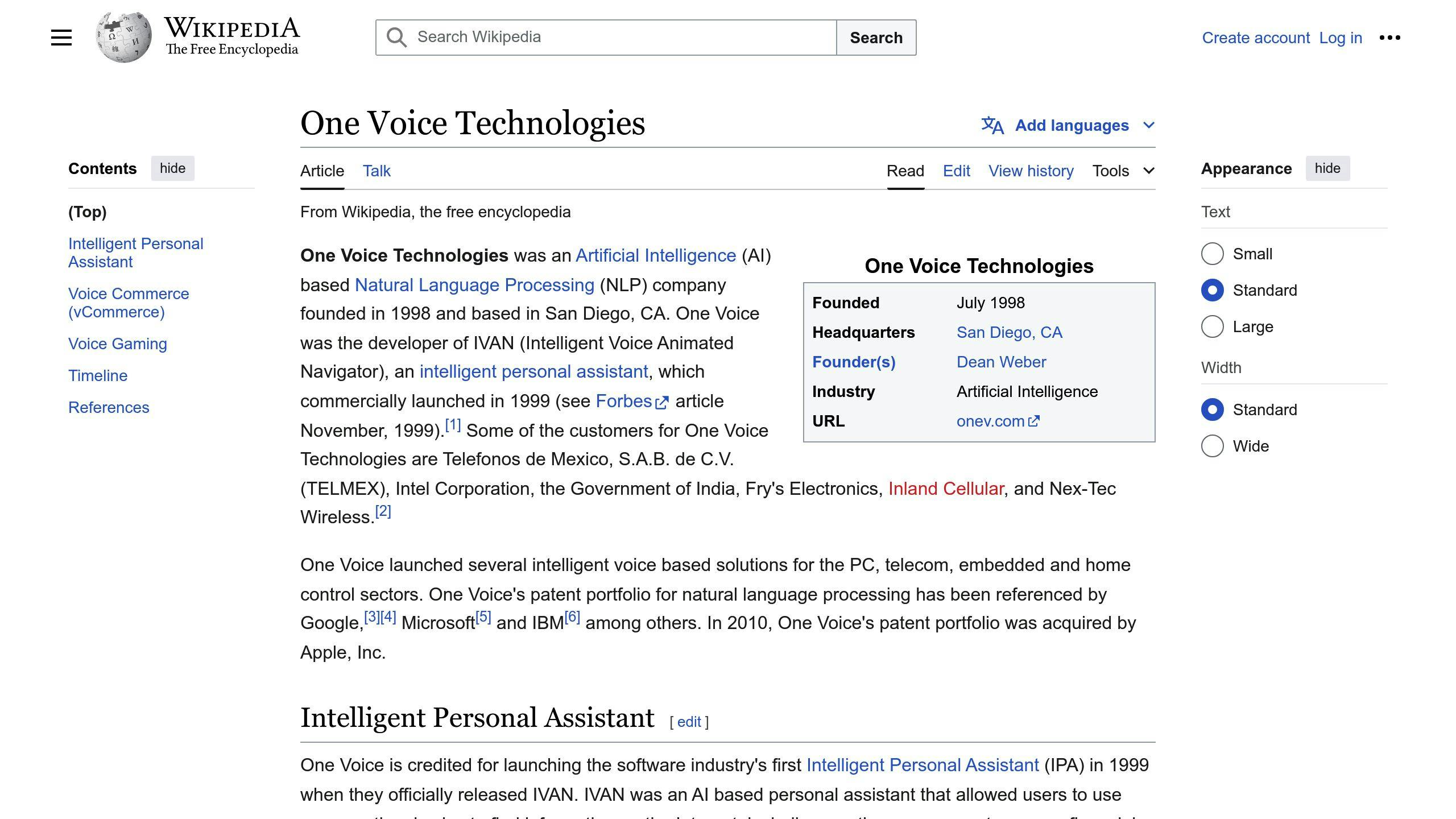Click the red Inland Cellular link
Image resolution: width=1456 pixels, height=819 pixels.
pos(946,489)
